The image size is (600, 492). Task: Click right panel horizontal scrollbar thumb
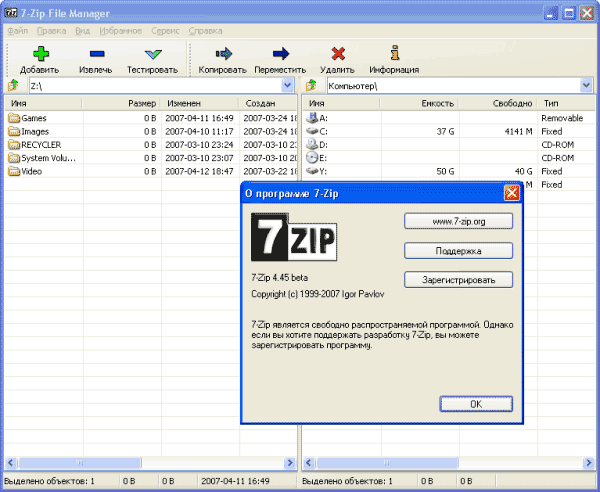click(x=387, y=463)
